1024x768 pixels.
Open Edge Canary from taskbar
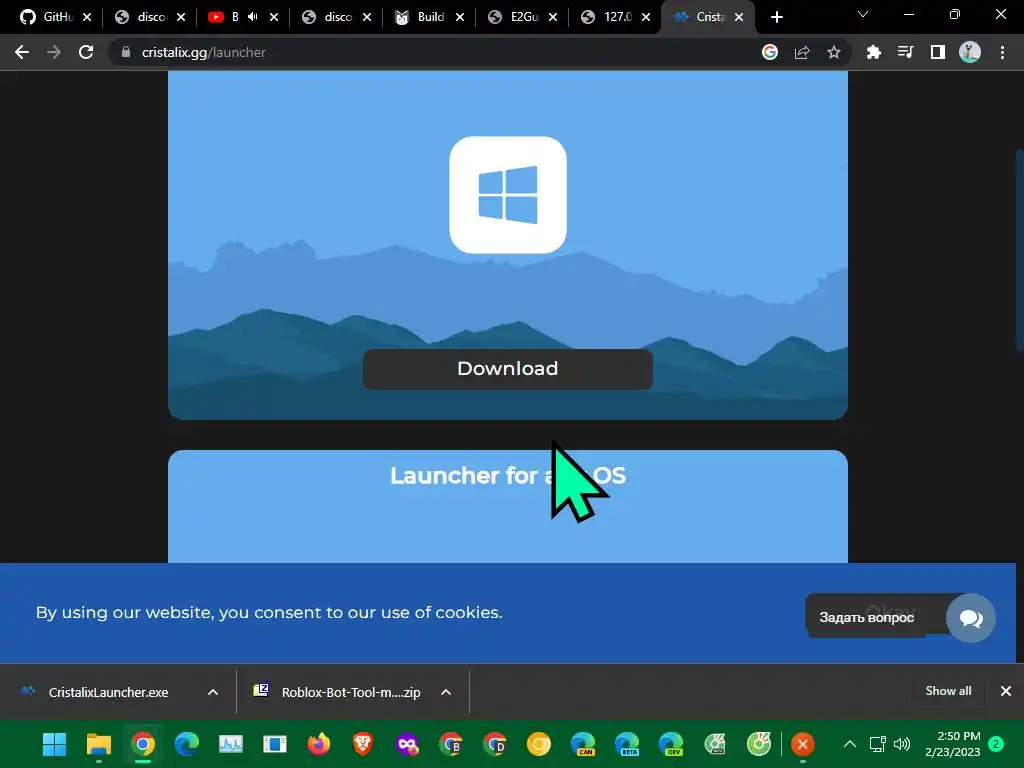click(x=583, y=744)
